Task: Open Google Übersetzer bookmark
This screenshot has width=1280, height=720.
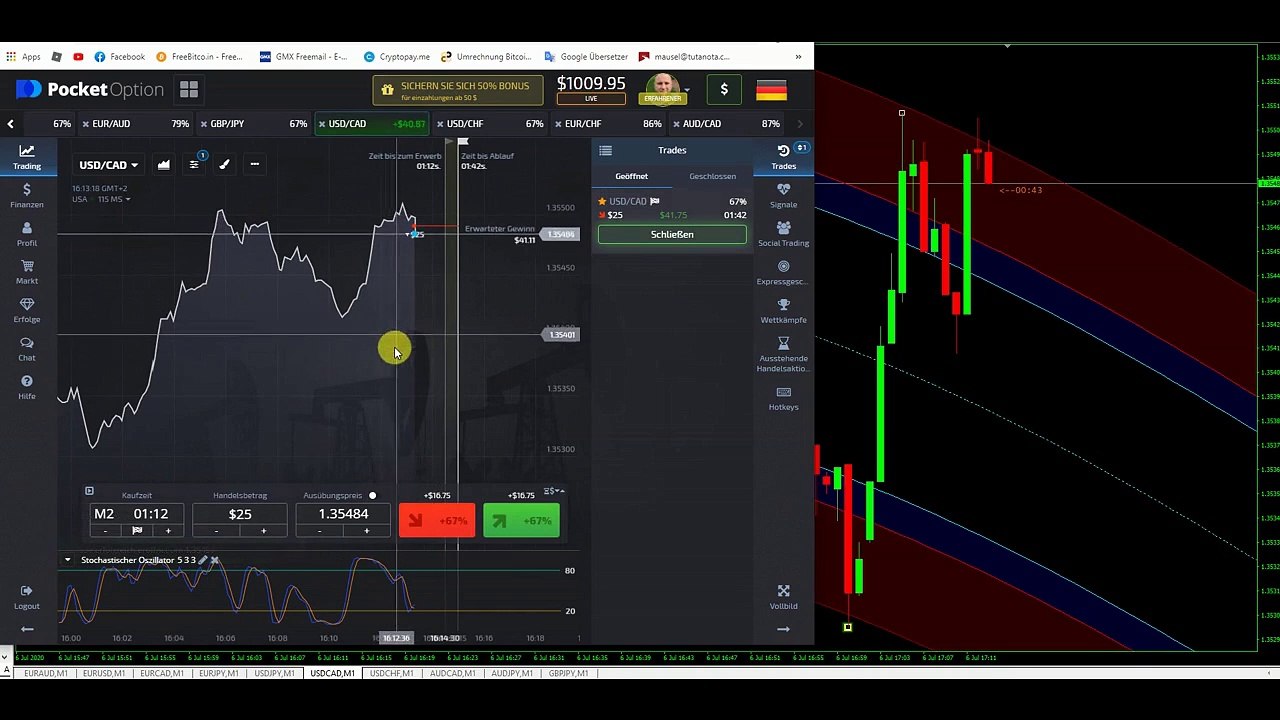Action: tap(586, 57)
